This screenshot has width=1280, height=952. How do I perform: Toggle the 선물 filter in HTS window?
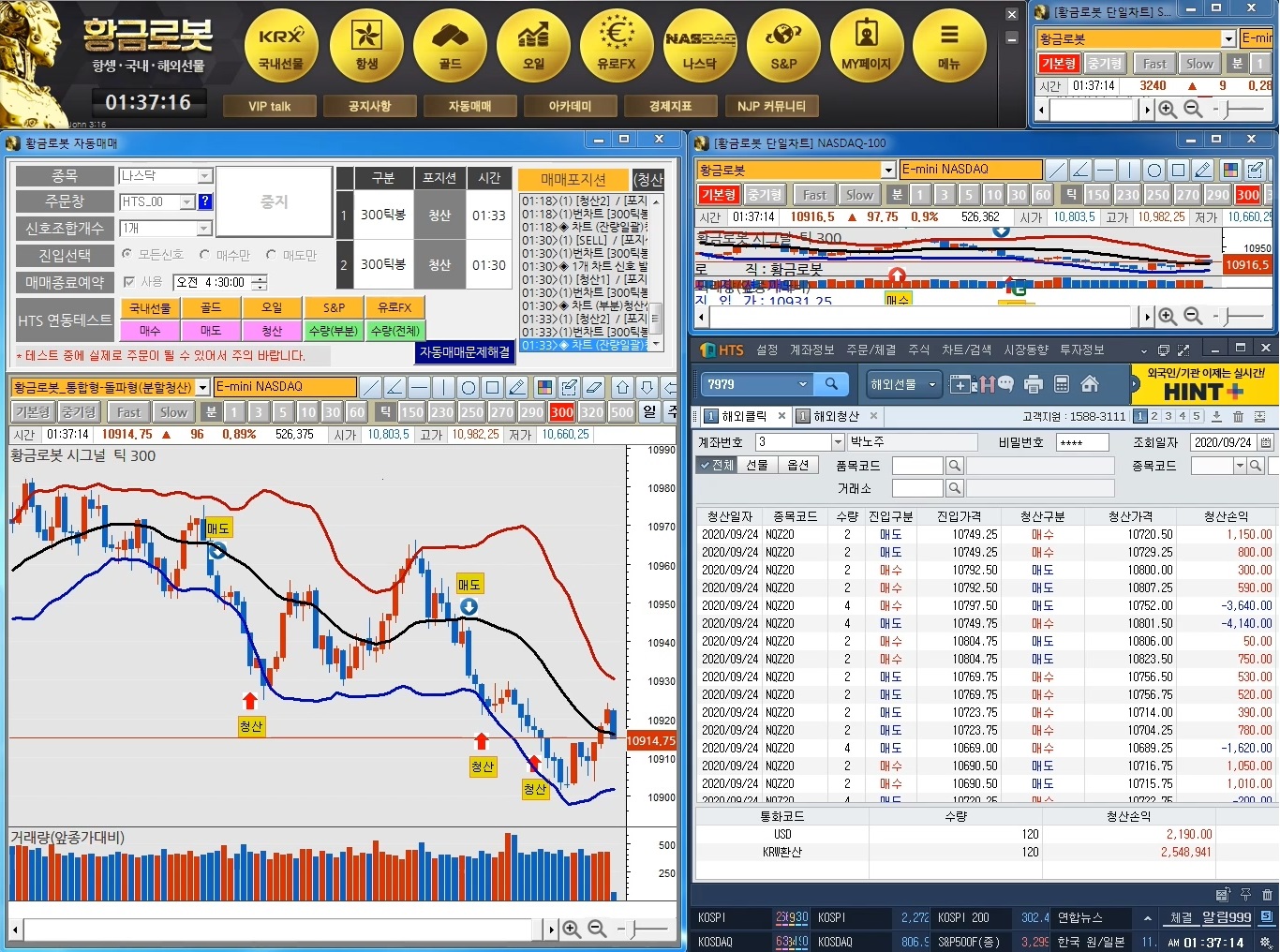[757, 465]
